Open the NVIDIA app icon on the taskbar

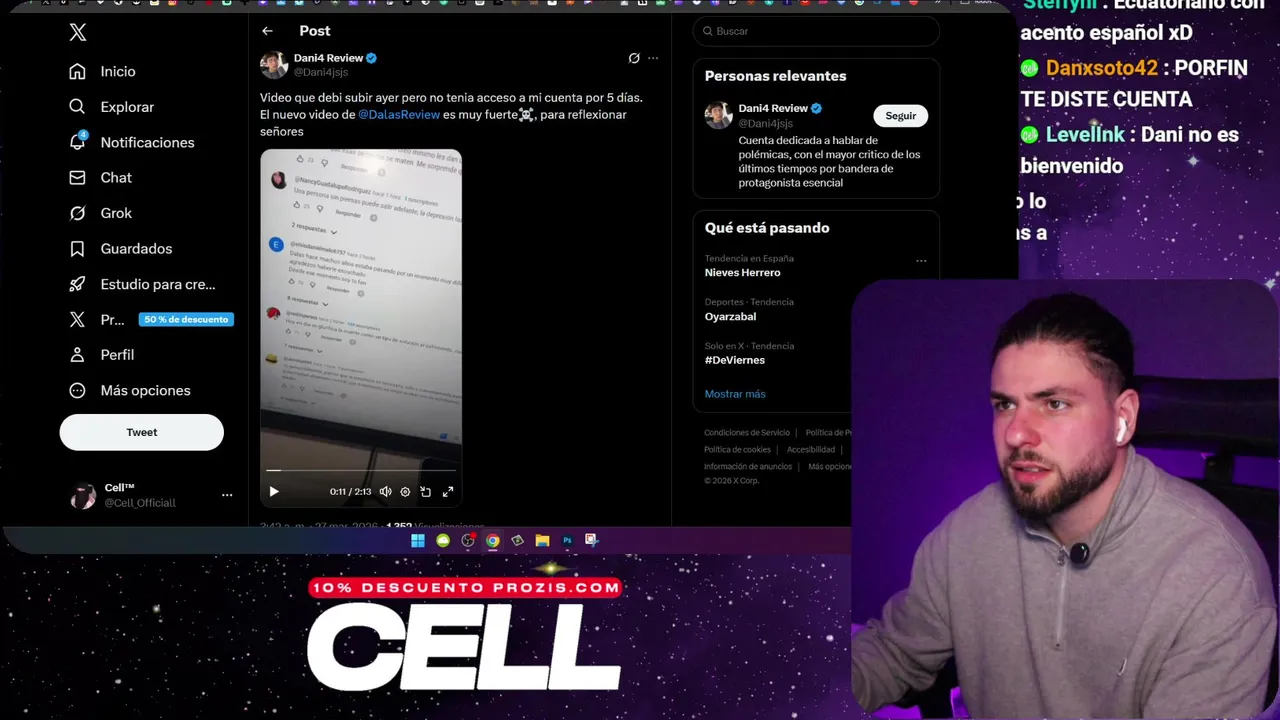(517, 540)
